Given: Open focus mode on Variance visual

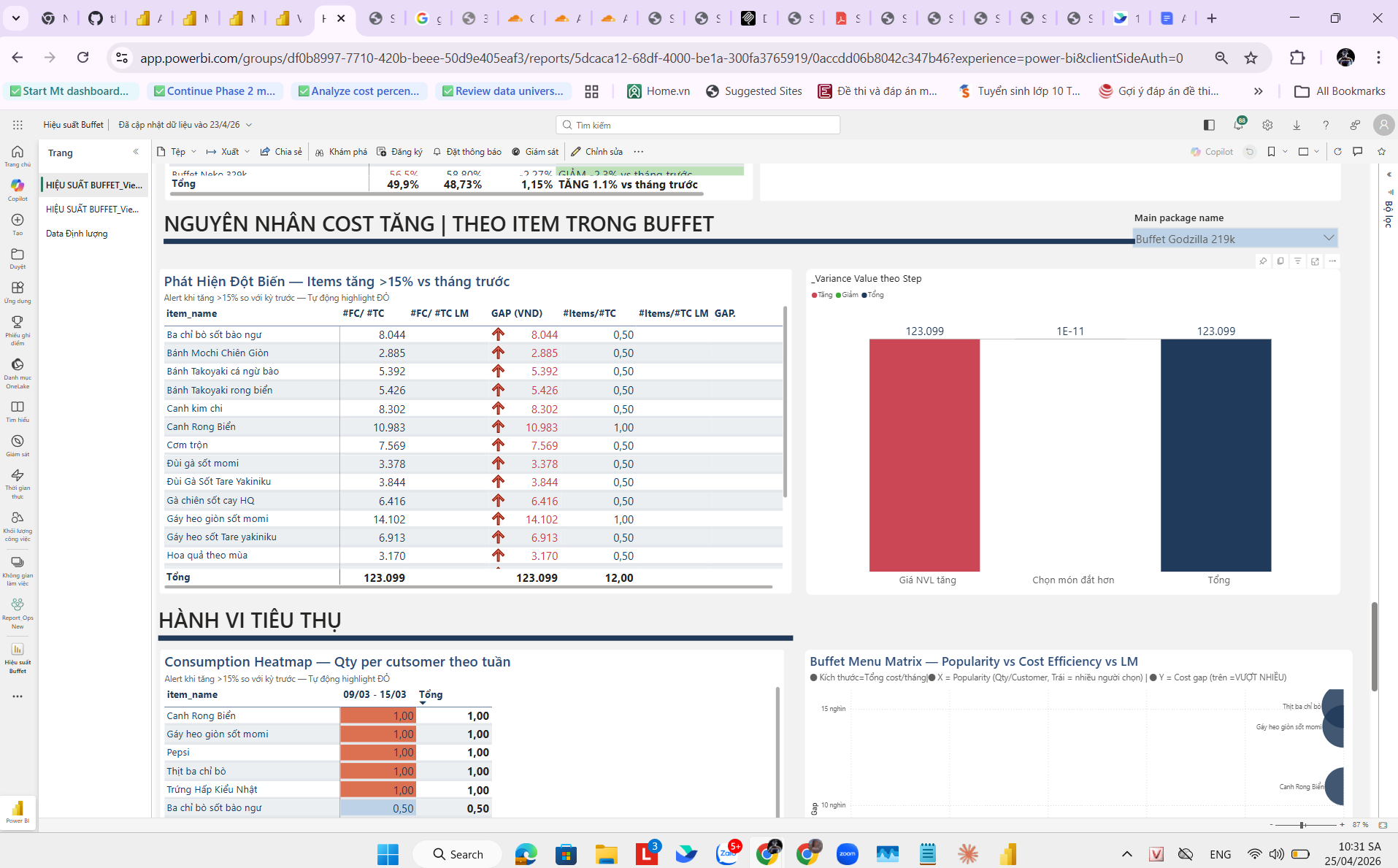Looking at the screenshot, I should pos(1315,261).
